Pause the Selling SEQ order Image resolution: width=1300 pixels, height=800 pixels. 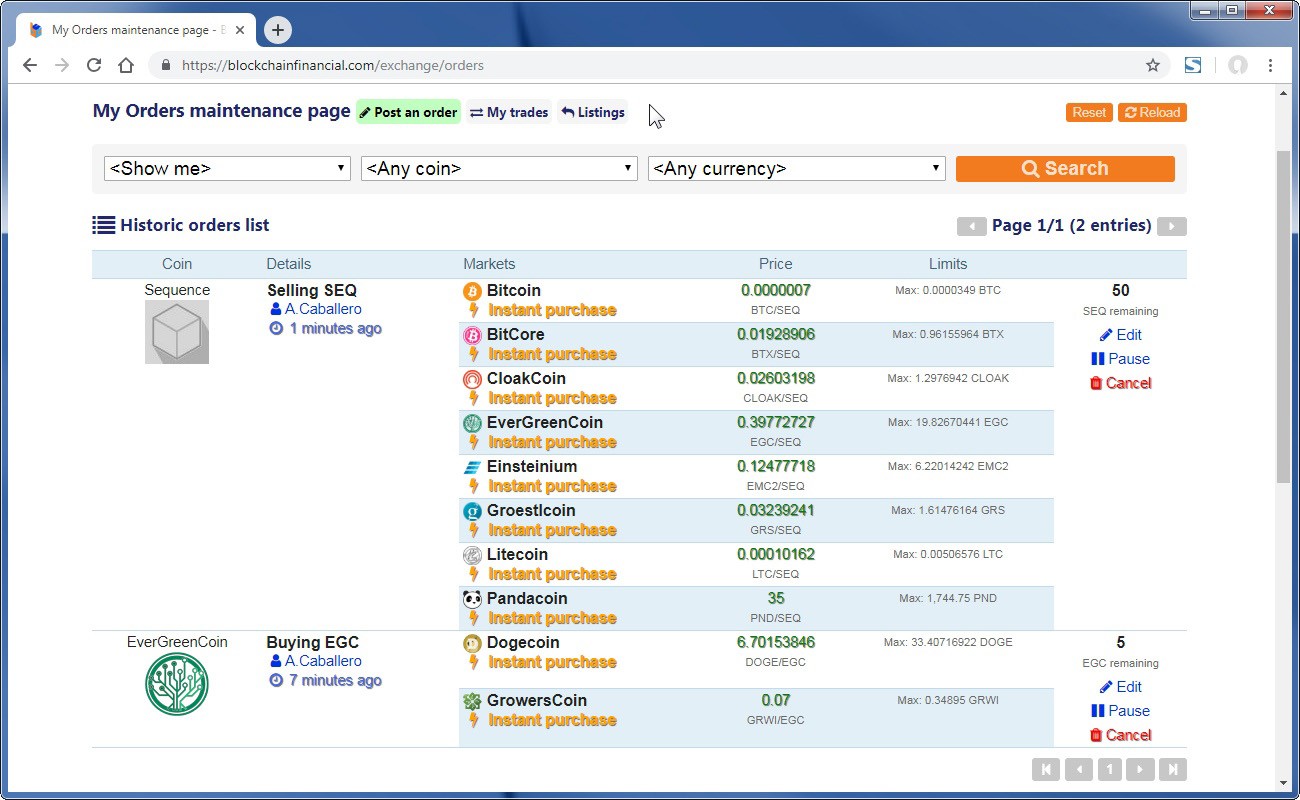coord(1120,359)
